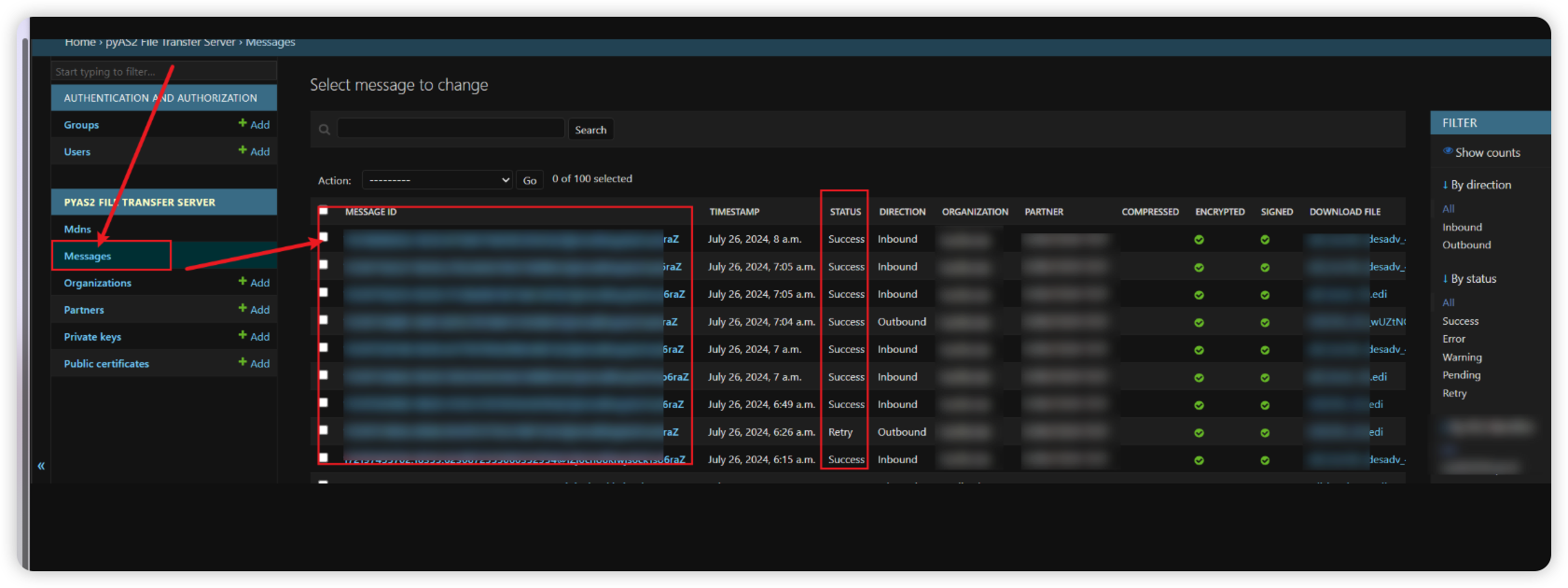Screen dimensions: 1568x588
Task: Check the first message row checkbox
Action: (x=324, y=237)
